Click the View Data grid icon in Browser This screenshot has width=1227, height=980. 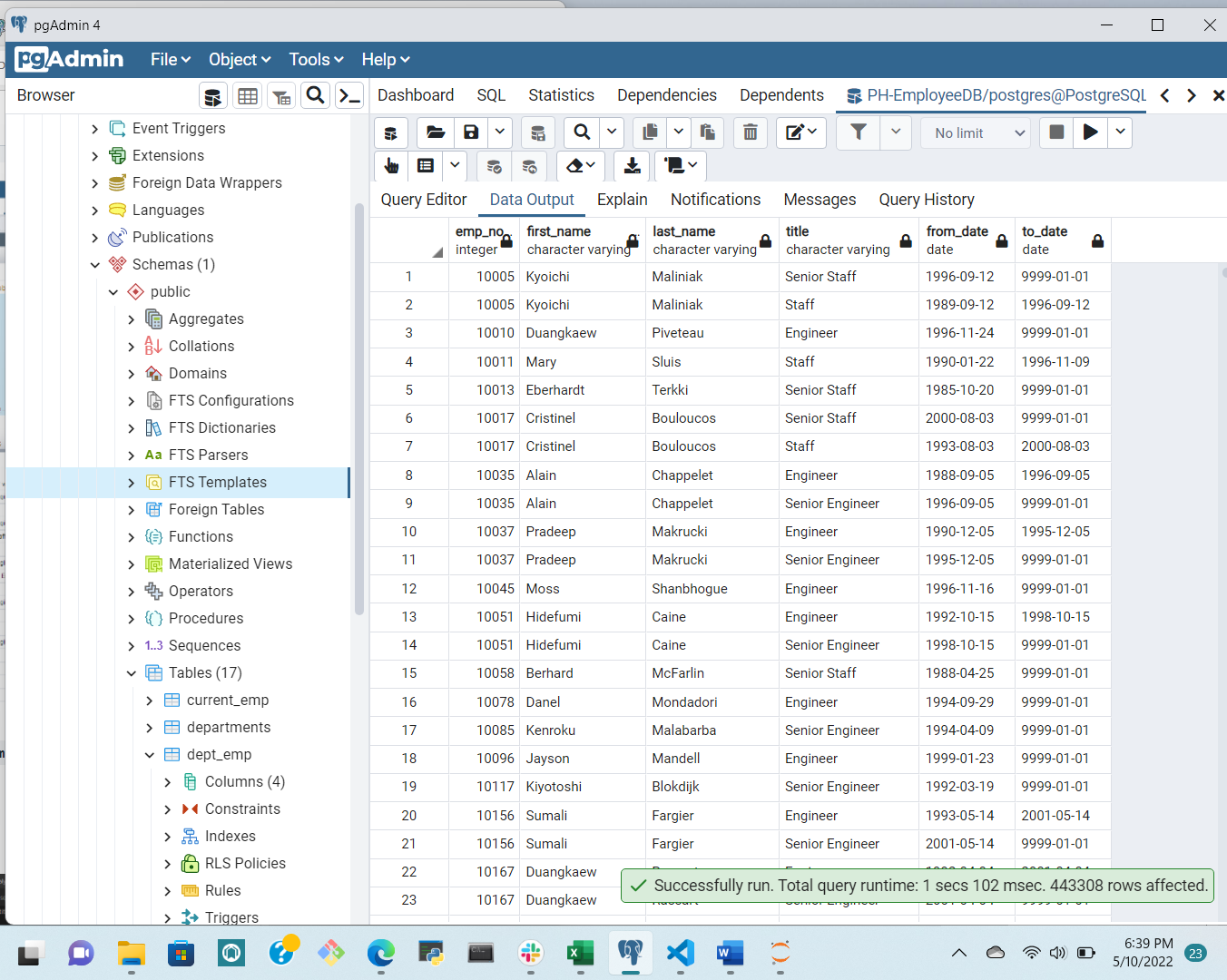click(247, 95)
